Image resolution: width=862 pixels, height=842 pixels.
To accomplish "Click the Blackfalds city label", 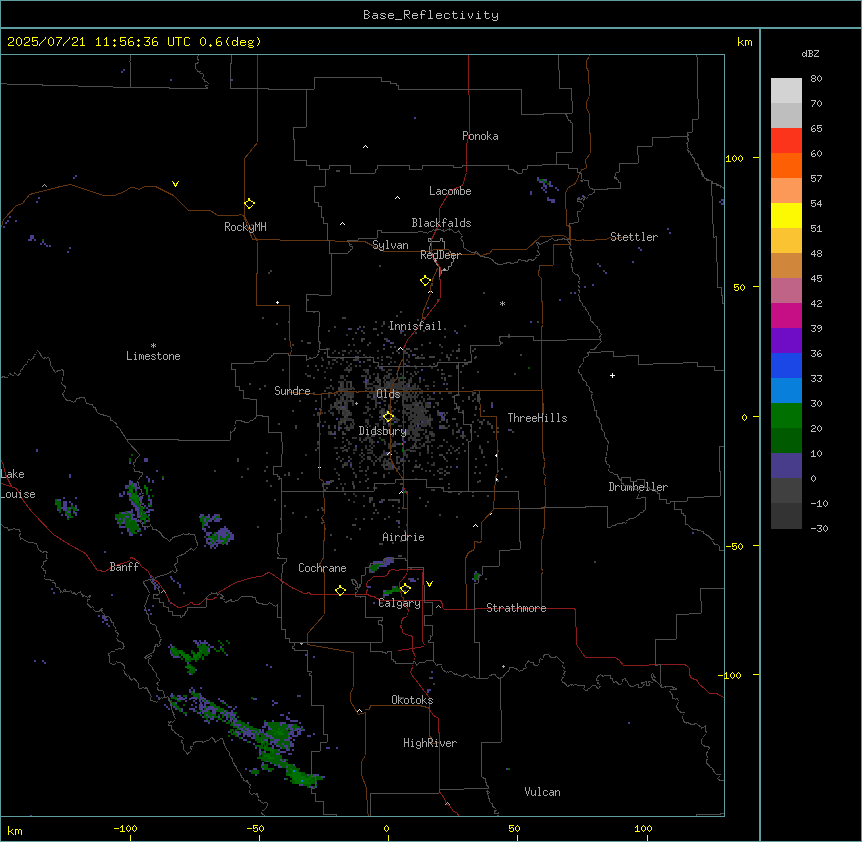I will (x=441, y=223).
